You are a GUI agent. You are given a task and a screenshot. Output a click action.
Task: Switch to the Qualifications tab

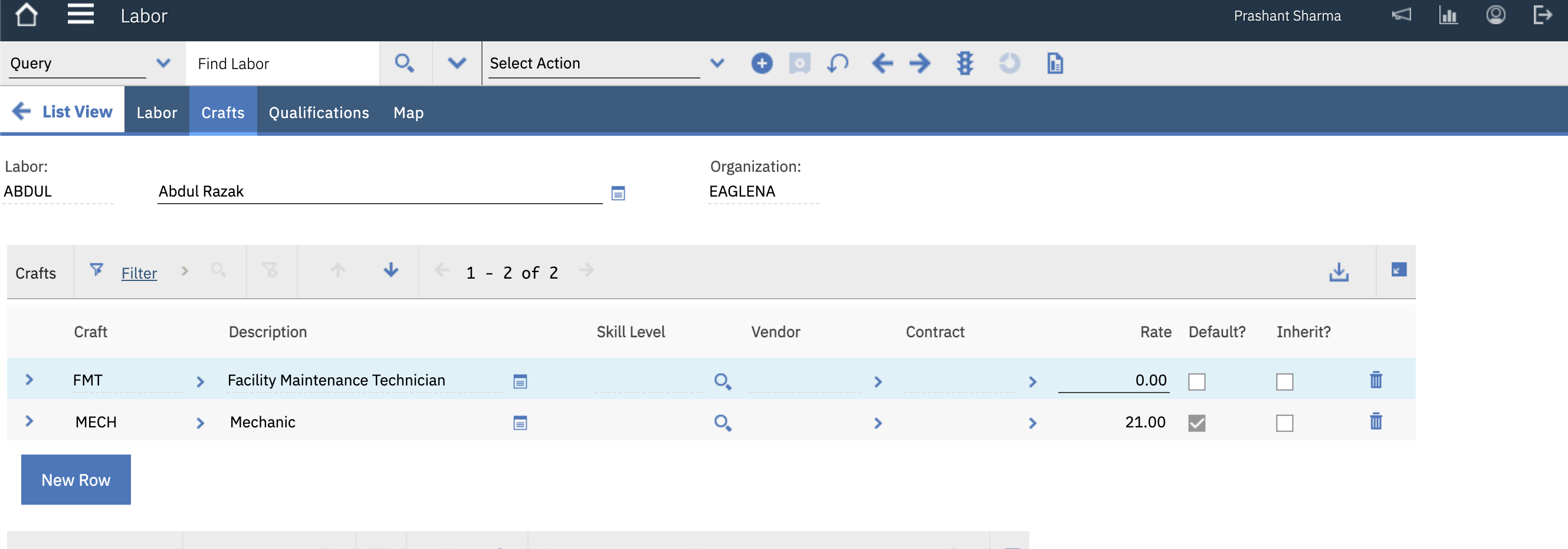pos(319,112)
